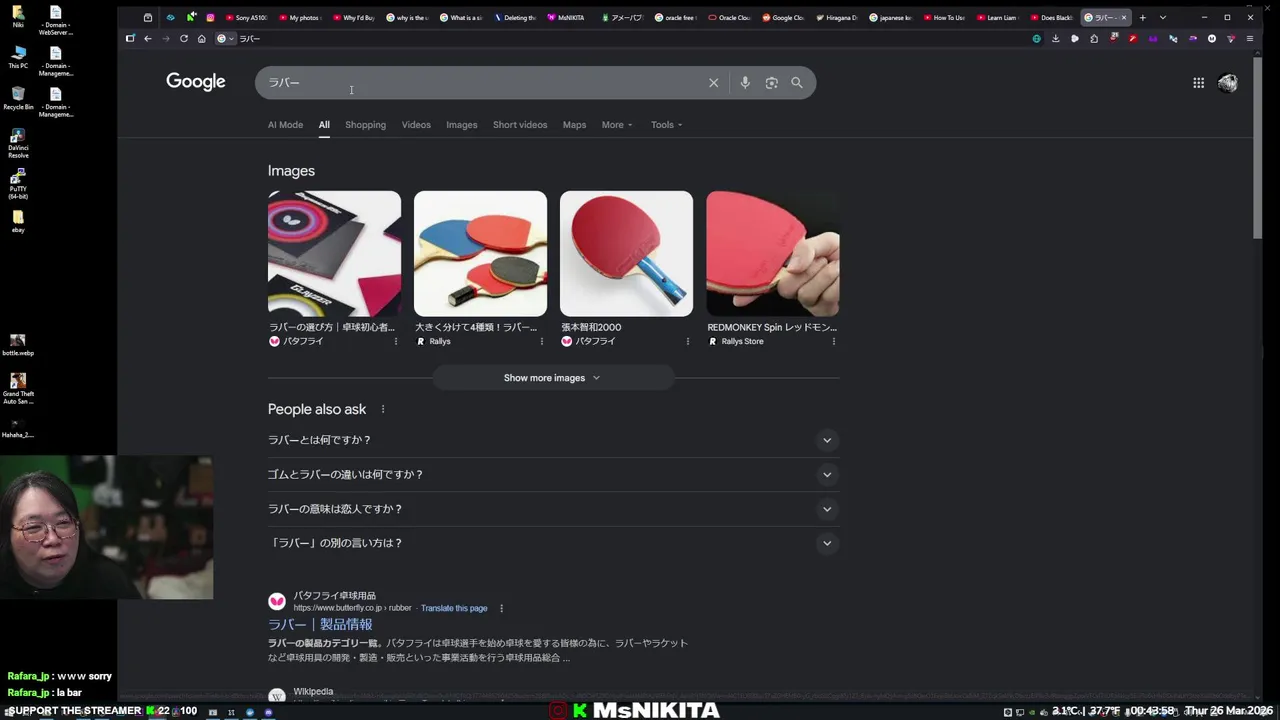The height and width of the screenshot is (720, 1280).
Task: Click the site info dropdown beside address
Action: point(225,39)
